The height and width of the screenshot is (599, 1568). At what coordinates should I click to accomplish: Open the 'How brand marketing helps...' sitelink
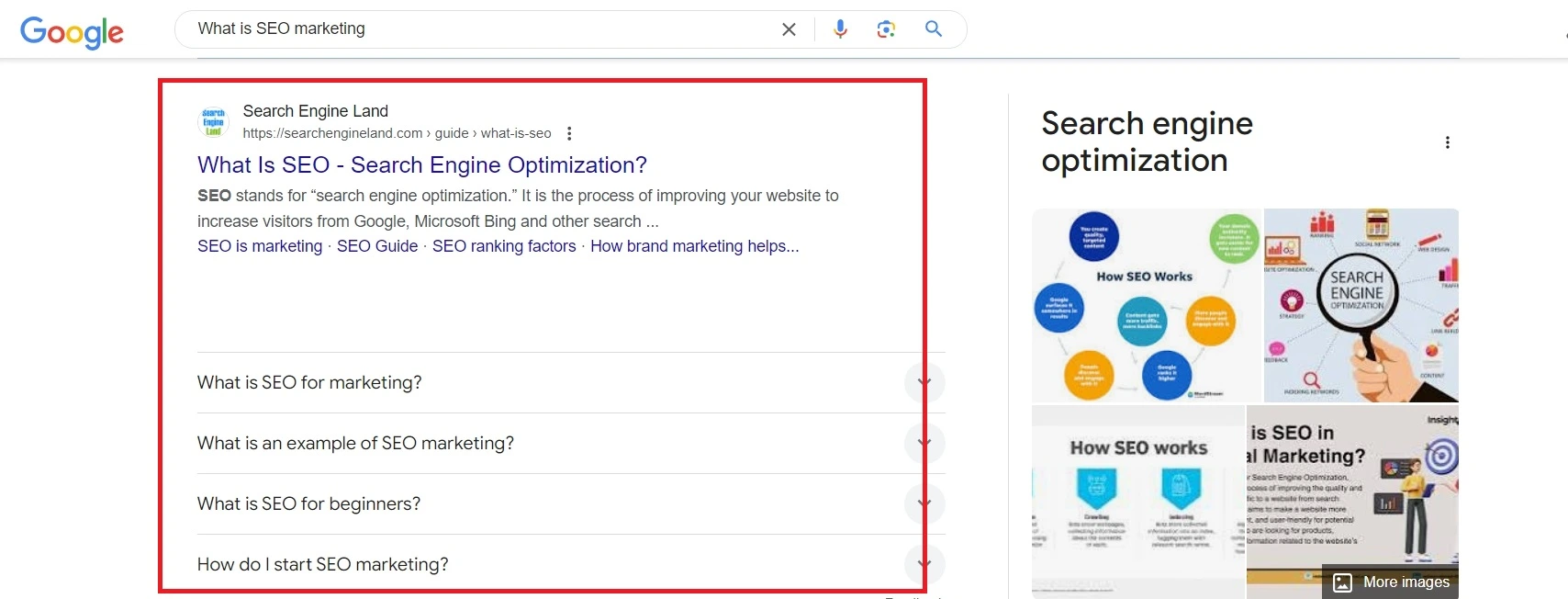[x=695, y=246]
